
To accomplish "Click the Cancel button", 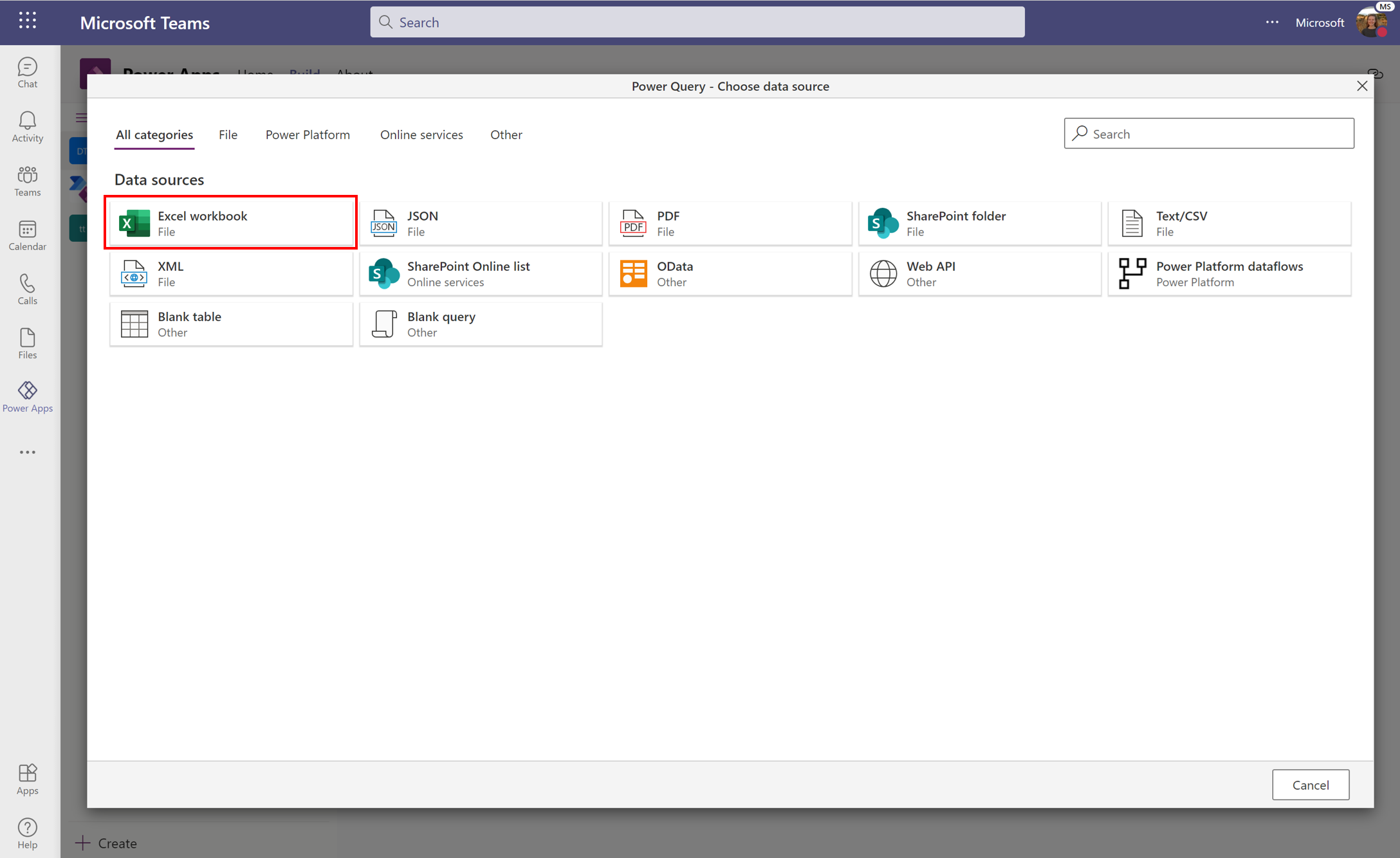I will (1310, 784).
